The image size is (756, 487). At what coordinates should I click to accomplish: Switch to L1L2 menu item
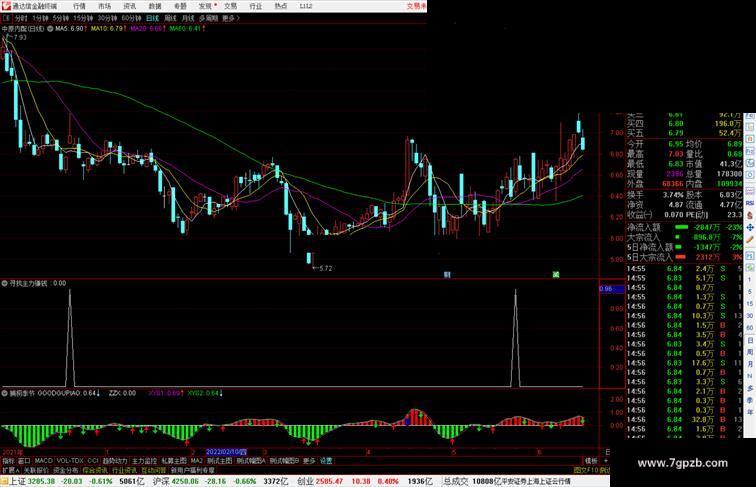coord(306,6)
